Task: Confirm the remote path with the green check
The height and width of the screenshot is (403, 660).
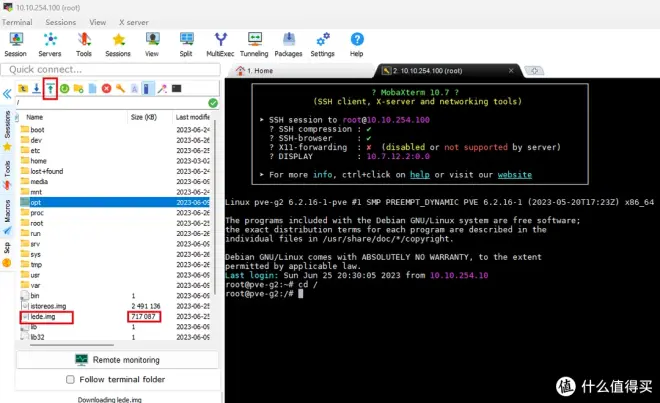Action: click(213, 103)
